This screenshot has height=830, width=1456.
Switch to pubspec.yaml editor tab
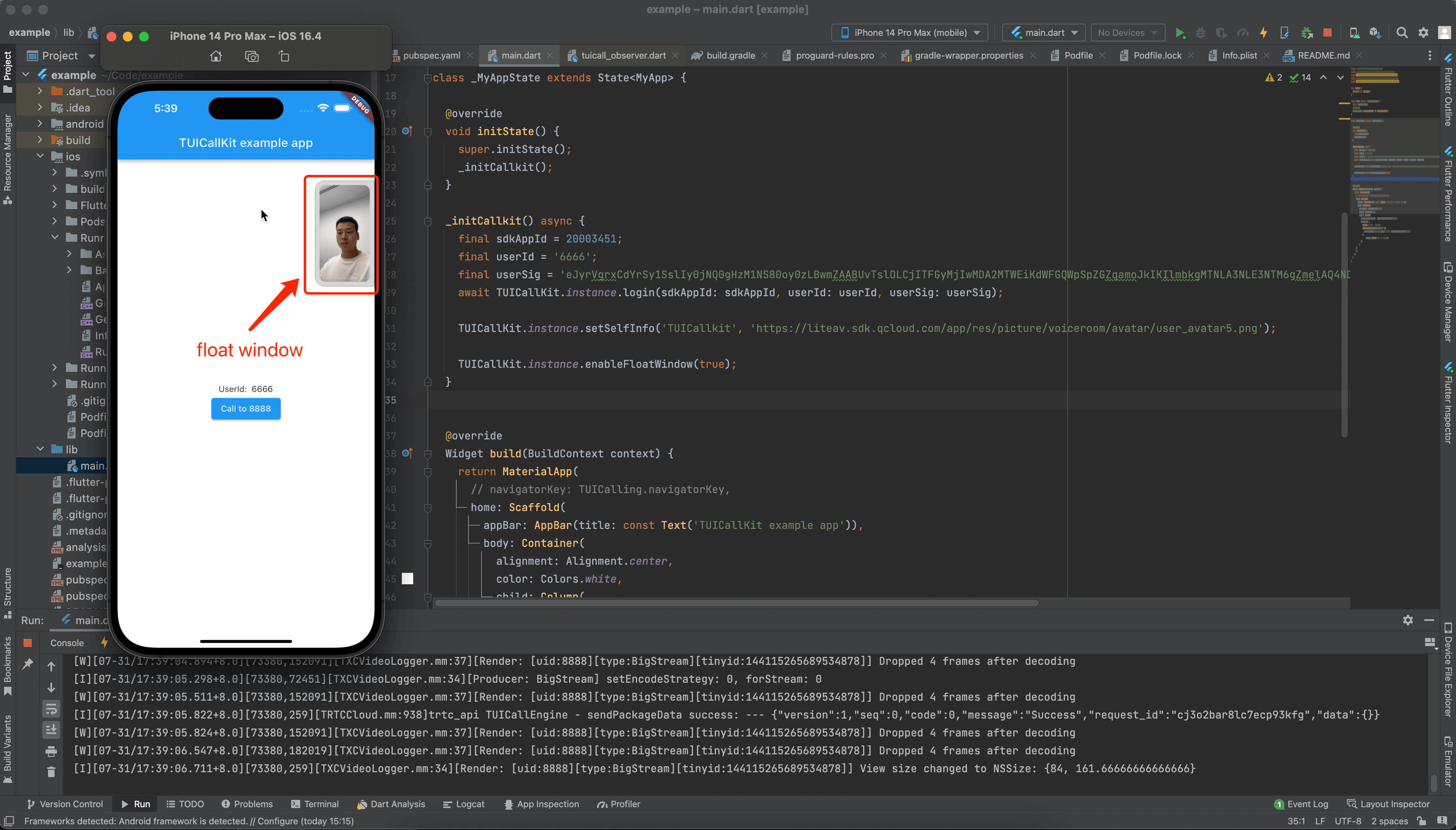pyautogui.click(x=431, y=55)
